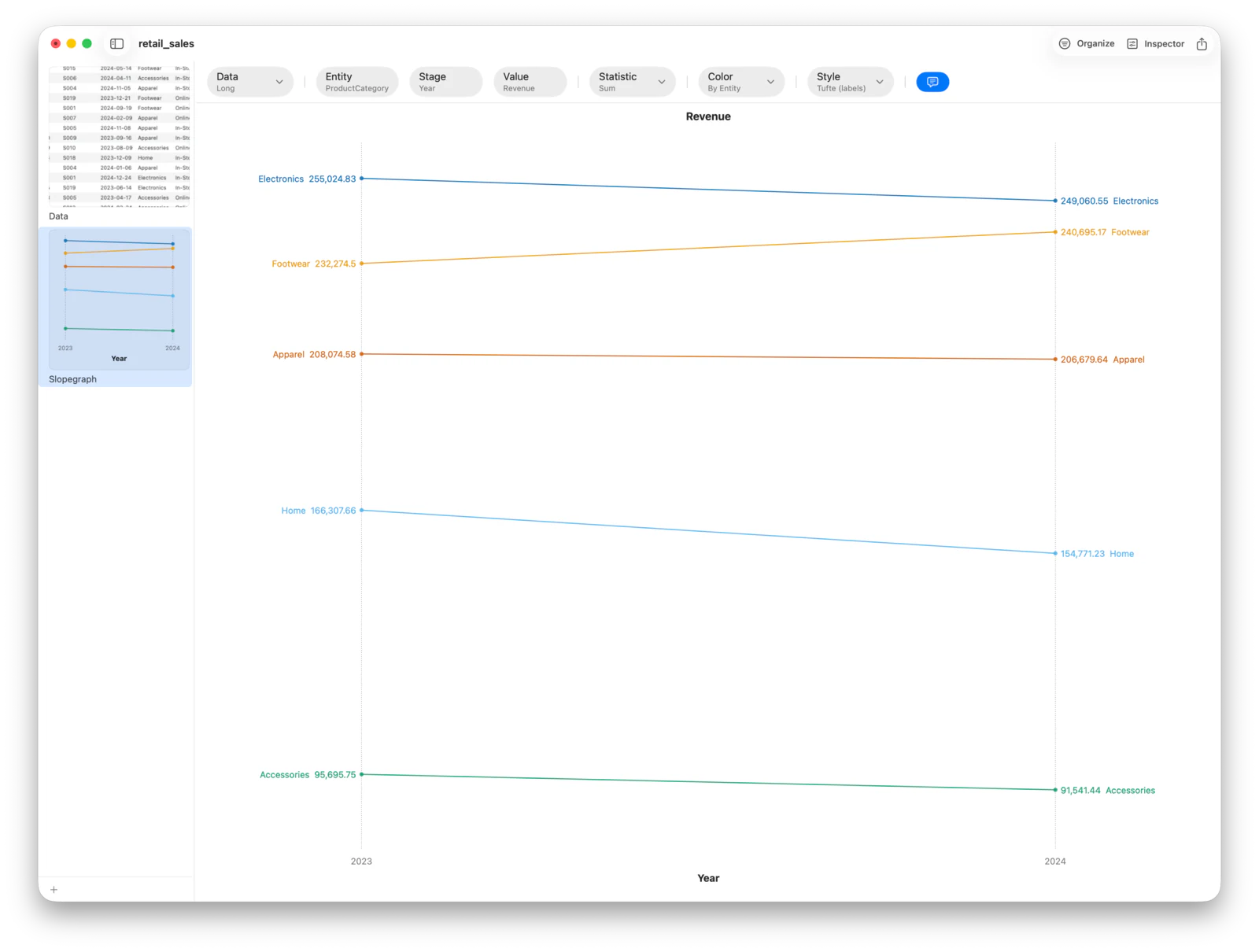The height and width of the screenshot is (952, 1259).
Task: Click the 240,695.17 Footwear label
Action: coord(1105,233)
